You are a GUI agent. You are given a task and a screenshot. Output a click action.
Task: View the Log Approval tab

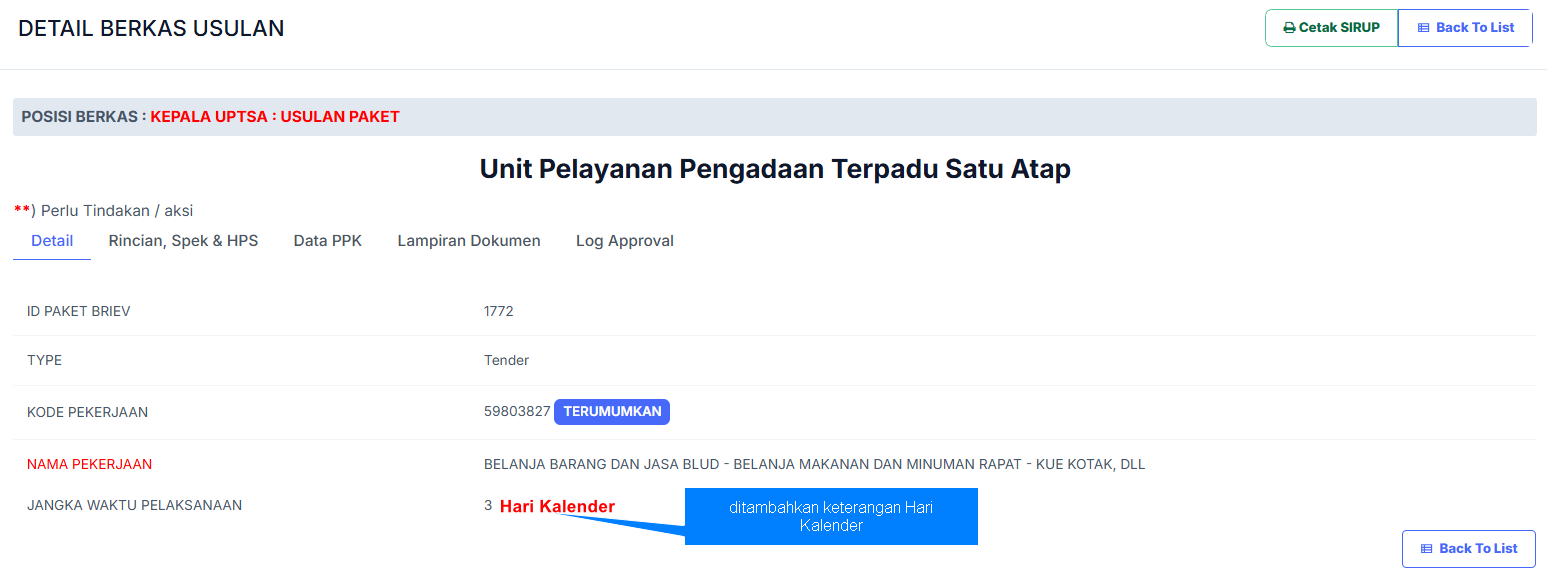click(x=624, y=241)
